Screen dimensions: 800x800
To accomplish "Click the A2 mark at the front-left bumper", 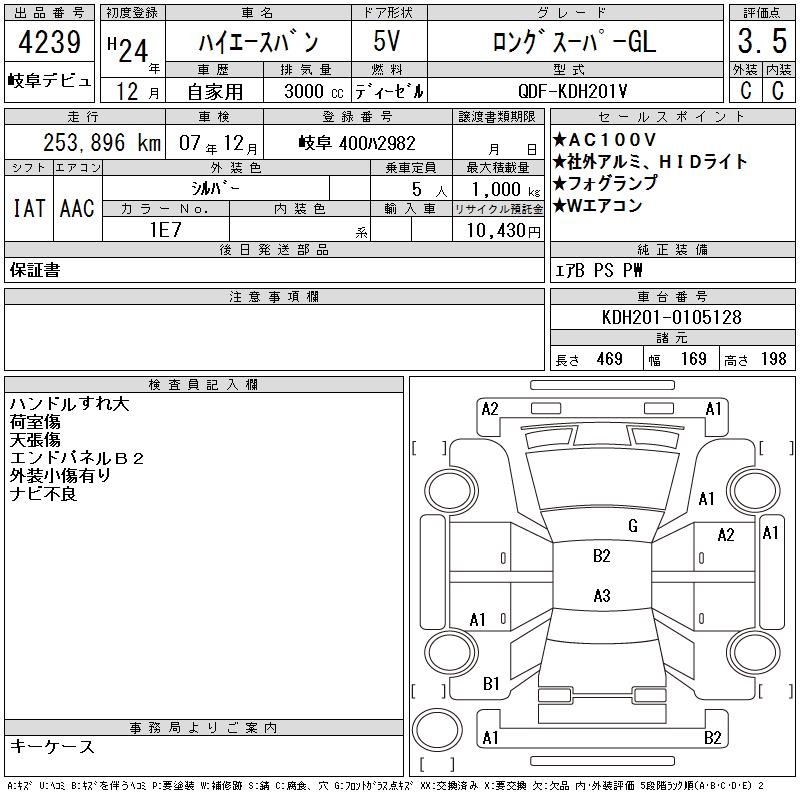I will pos(490,408).
